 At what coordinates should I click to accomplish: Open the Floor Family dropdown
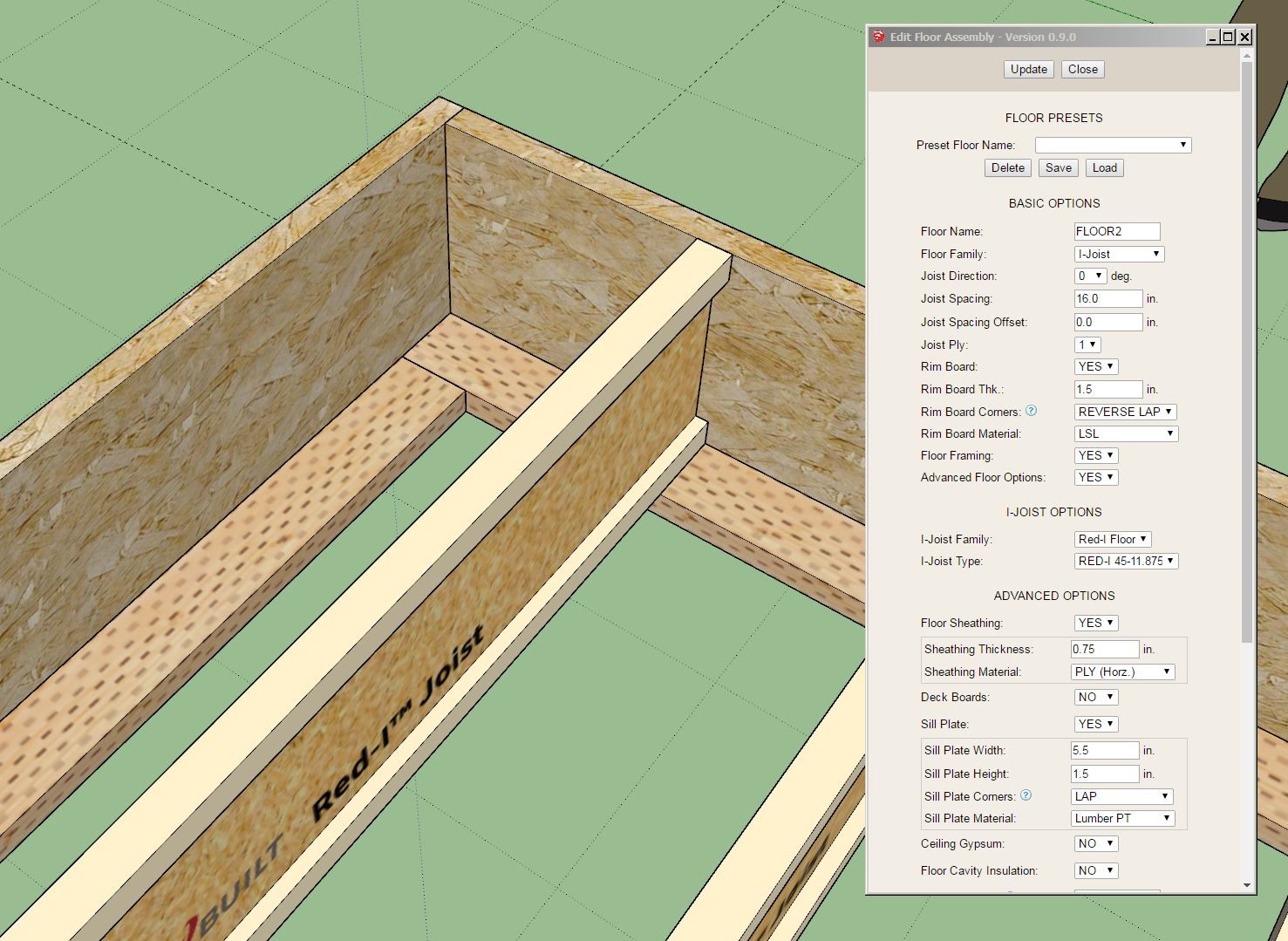1120,254
